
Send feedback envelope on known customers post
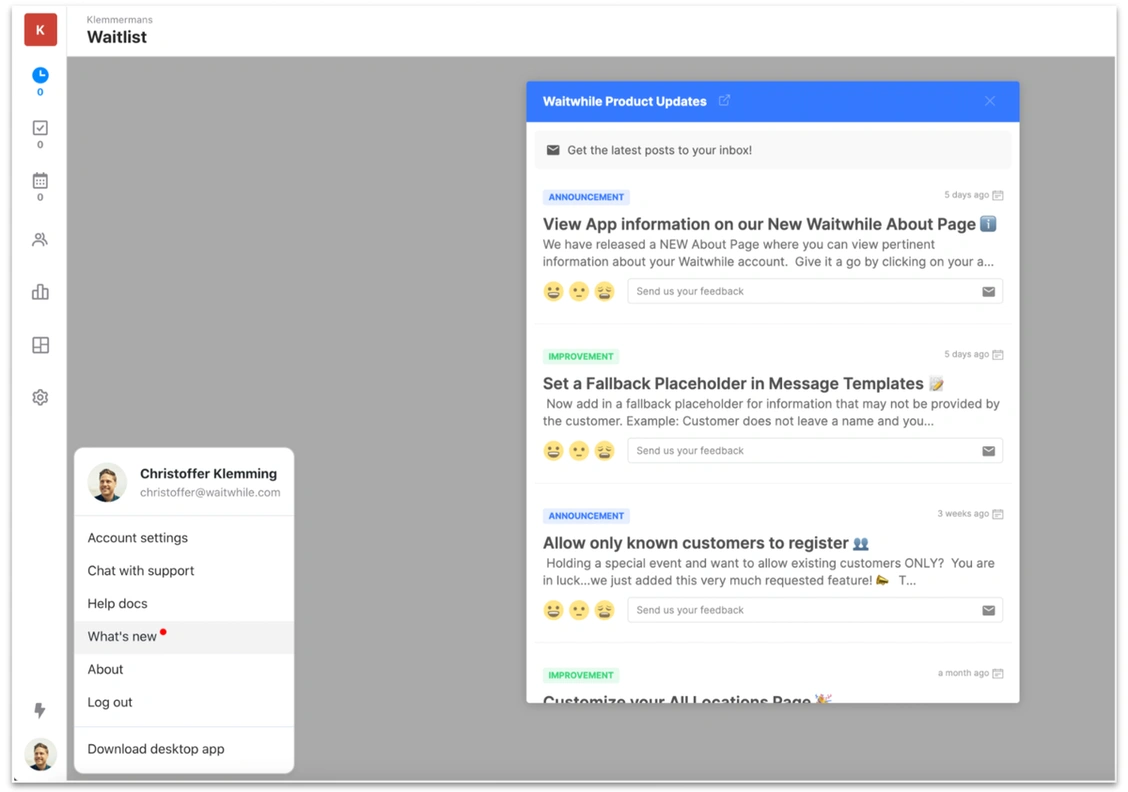988,610
